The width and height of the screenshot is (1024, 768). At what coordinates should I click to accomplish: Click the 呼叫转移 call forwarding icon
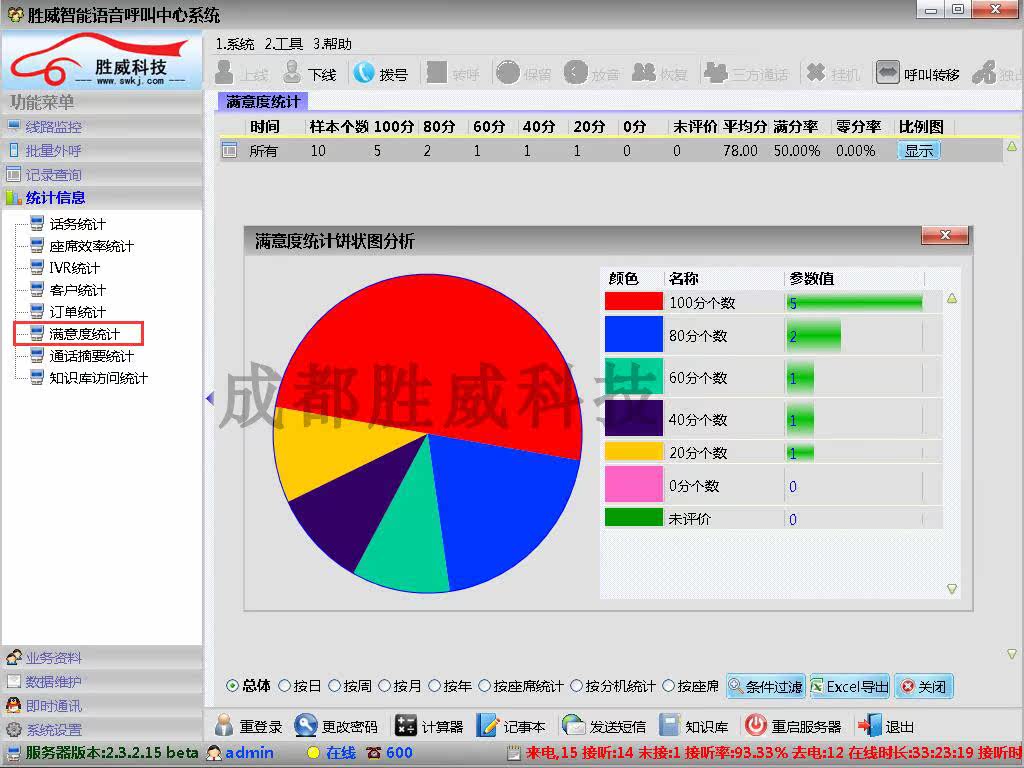pos(888,73)
